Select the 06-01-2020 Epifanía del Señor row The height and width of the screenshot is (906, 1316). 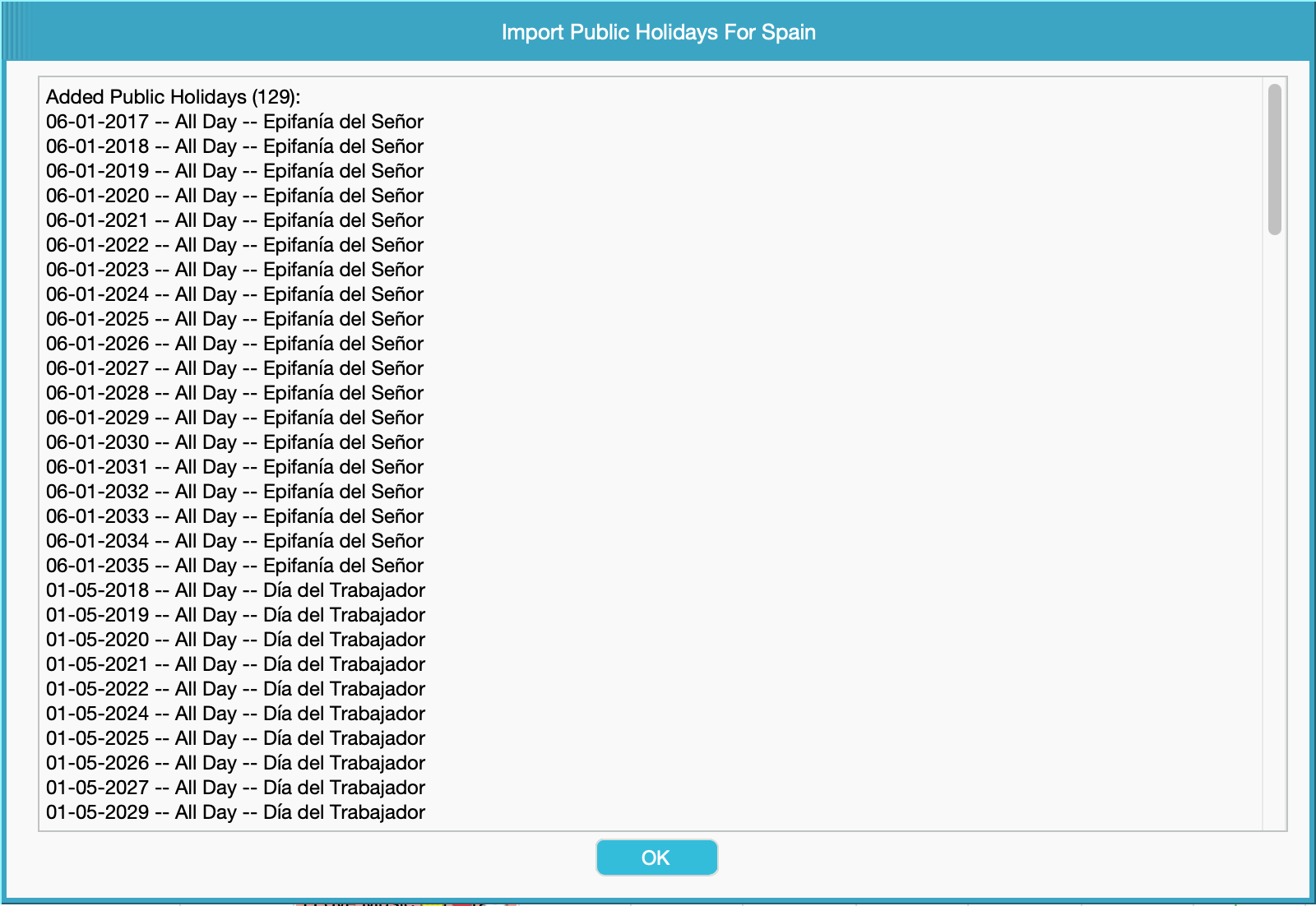(x=234, y=196)
